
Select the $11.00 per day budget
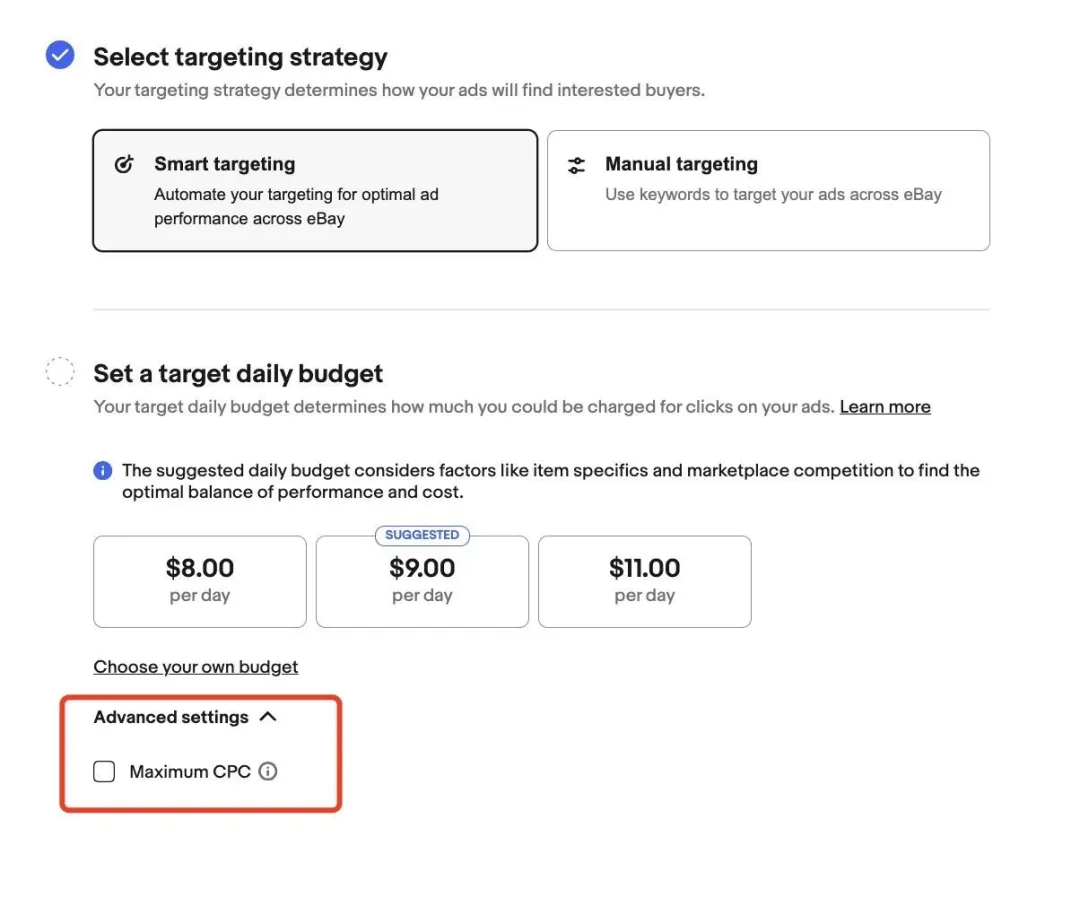point(644,582)
